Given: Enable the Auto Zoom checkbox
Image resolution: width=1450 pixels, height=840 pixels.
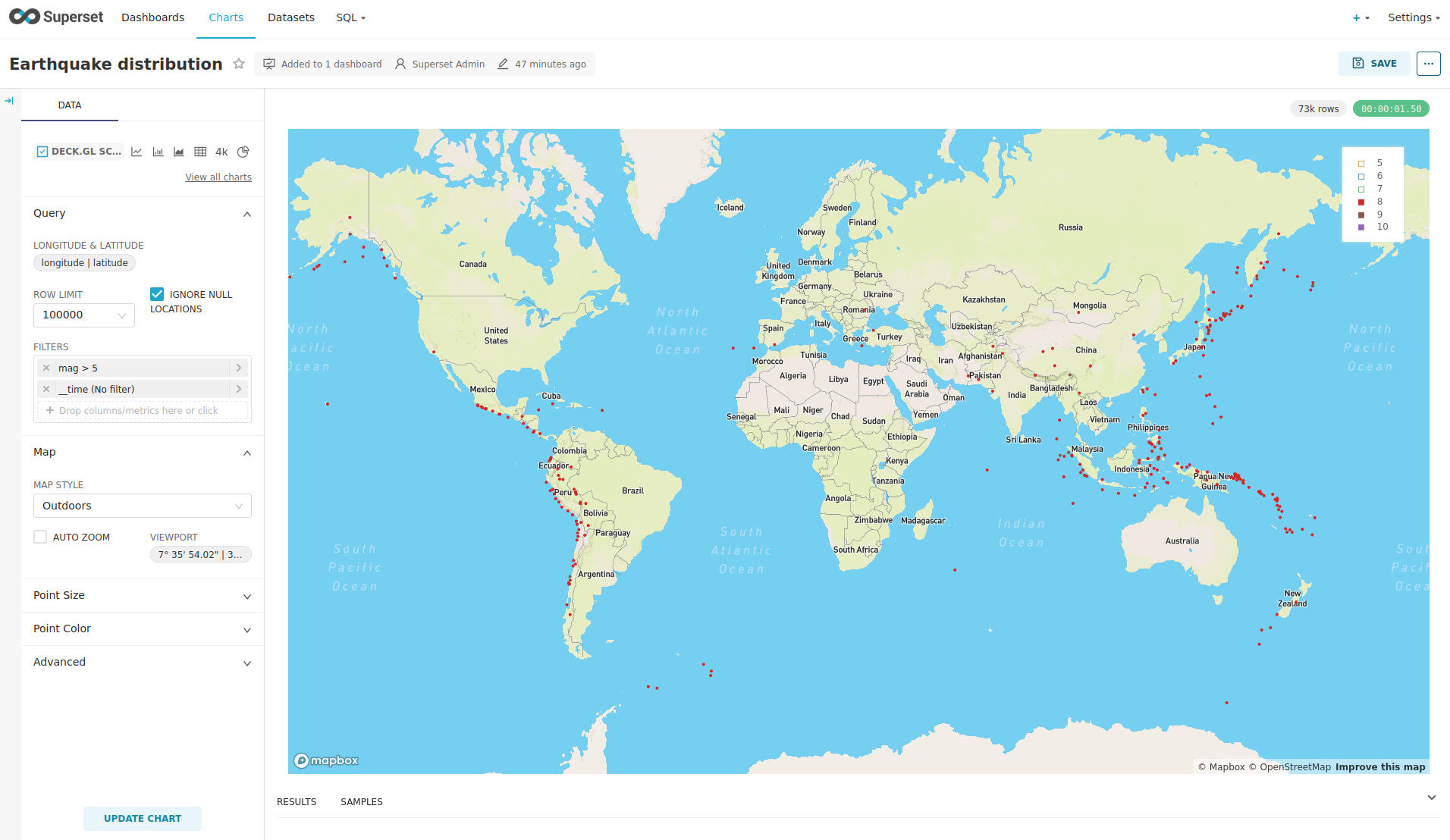Looking at the screenshot, I should 40,537.
